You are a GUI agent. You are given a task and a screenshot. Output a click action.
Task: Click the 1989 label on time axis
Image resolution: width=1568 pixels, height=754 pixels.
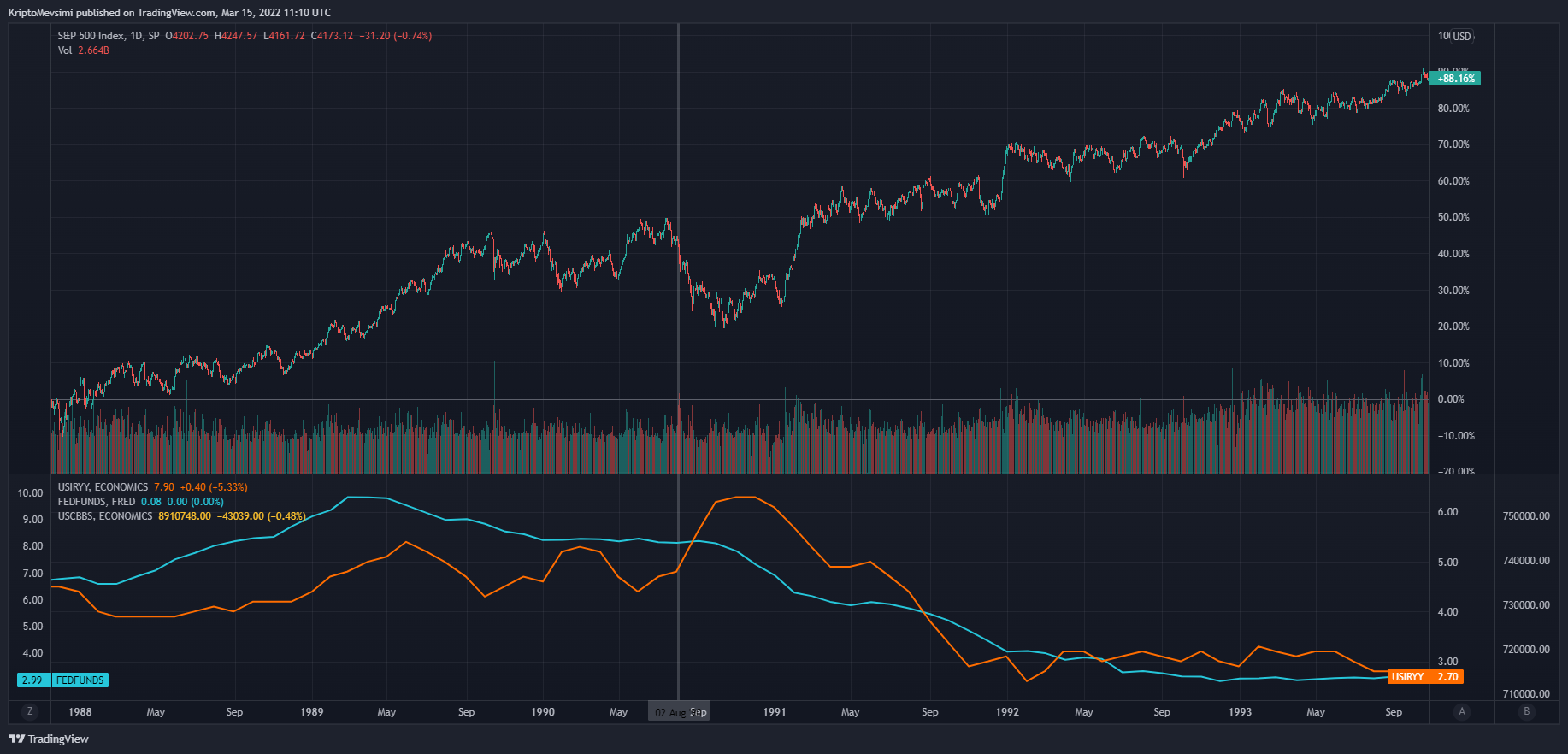coord(312,712)
